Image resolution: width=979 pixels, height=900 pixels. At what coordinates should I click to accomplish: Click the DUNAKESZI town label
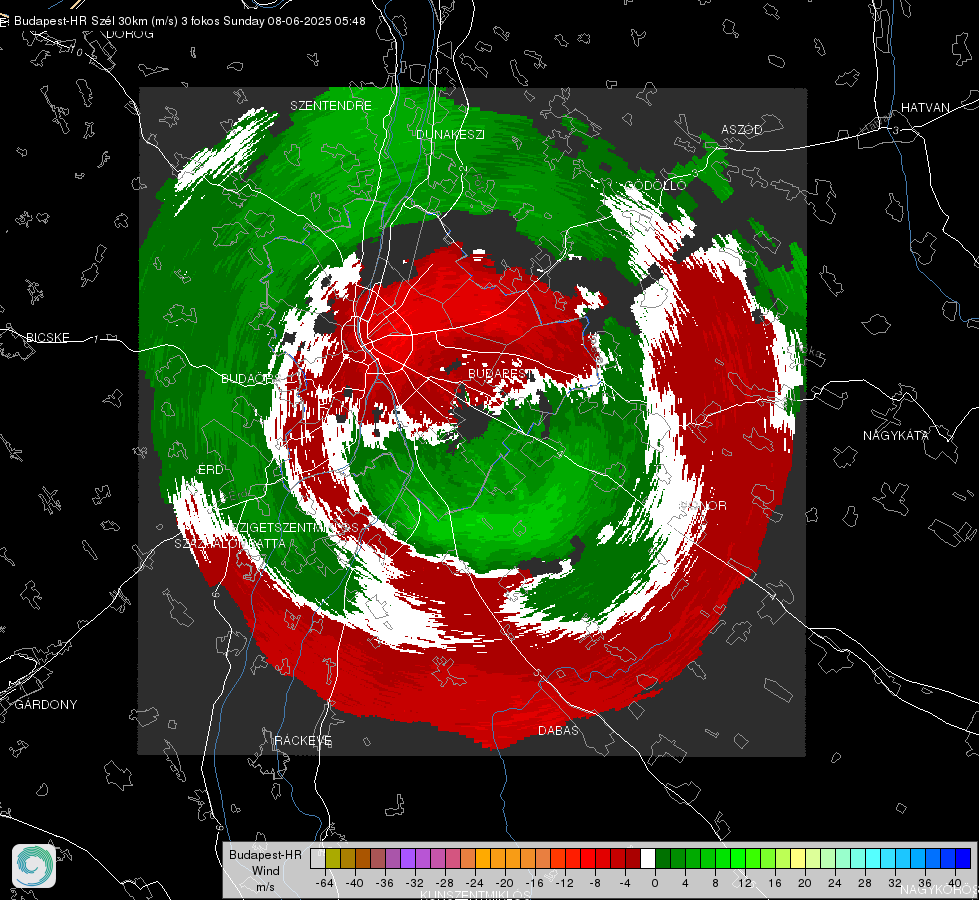click(x=450, y=135)
